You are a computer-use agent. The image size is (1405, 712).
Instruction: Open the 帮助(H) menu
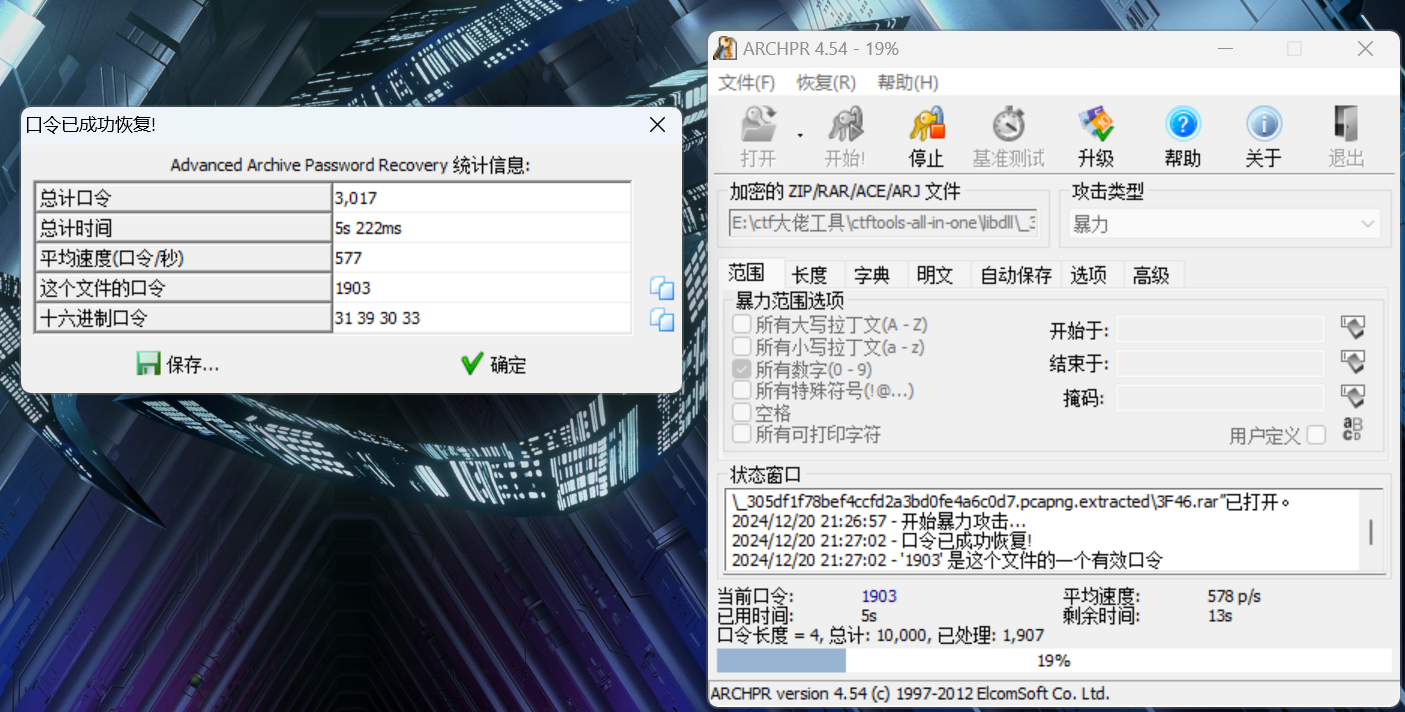point(908,83)
